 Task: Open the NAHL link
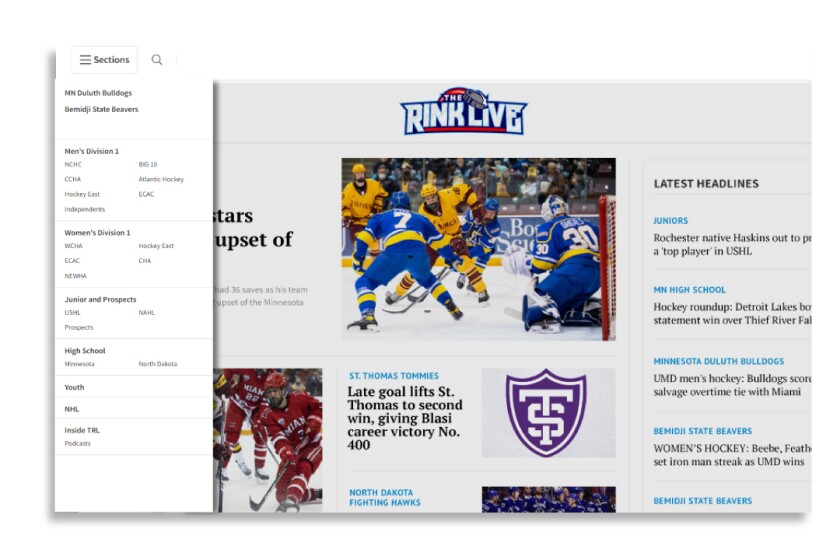coord(147,312)
